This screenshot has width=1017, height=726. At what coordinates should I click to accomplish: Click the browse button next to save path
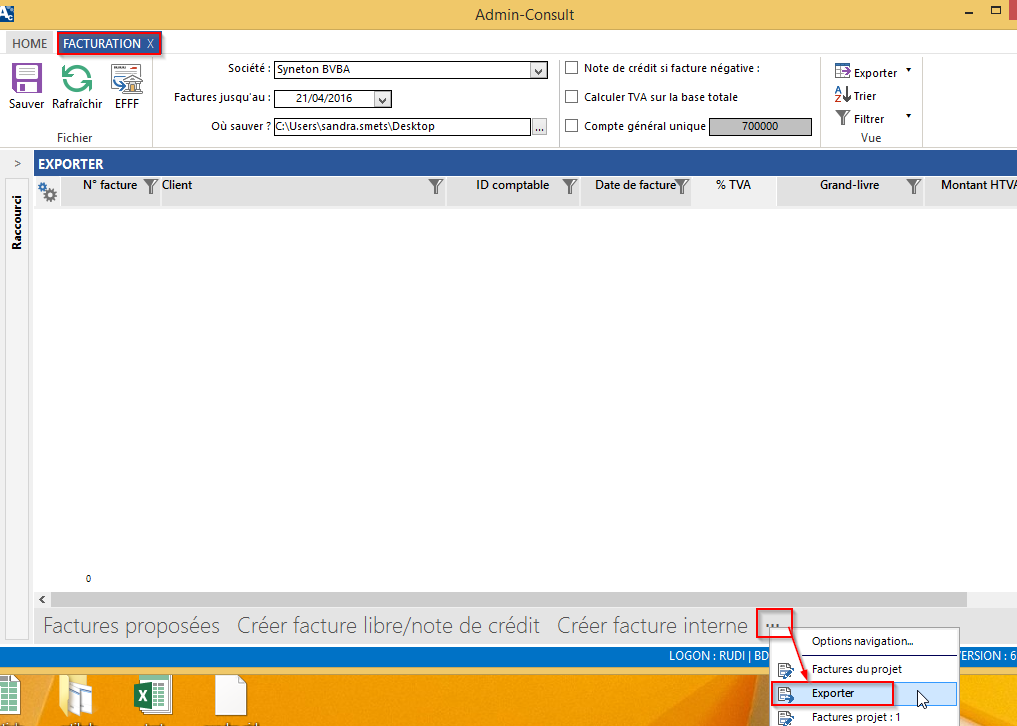pos(540,127)
